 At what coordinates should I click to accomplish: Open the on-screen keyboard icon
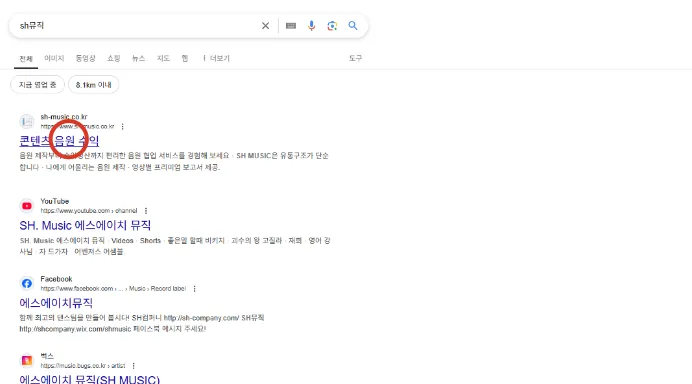(x=291, y=26)
